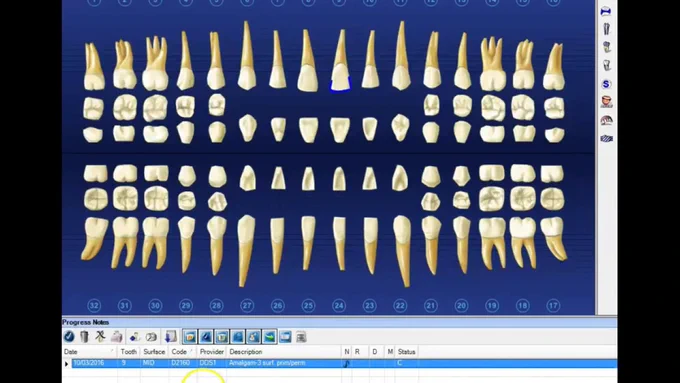
Task: Select tooth number 28 circle label
Action: pos(216,306)
